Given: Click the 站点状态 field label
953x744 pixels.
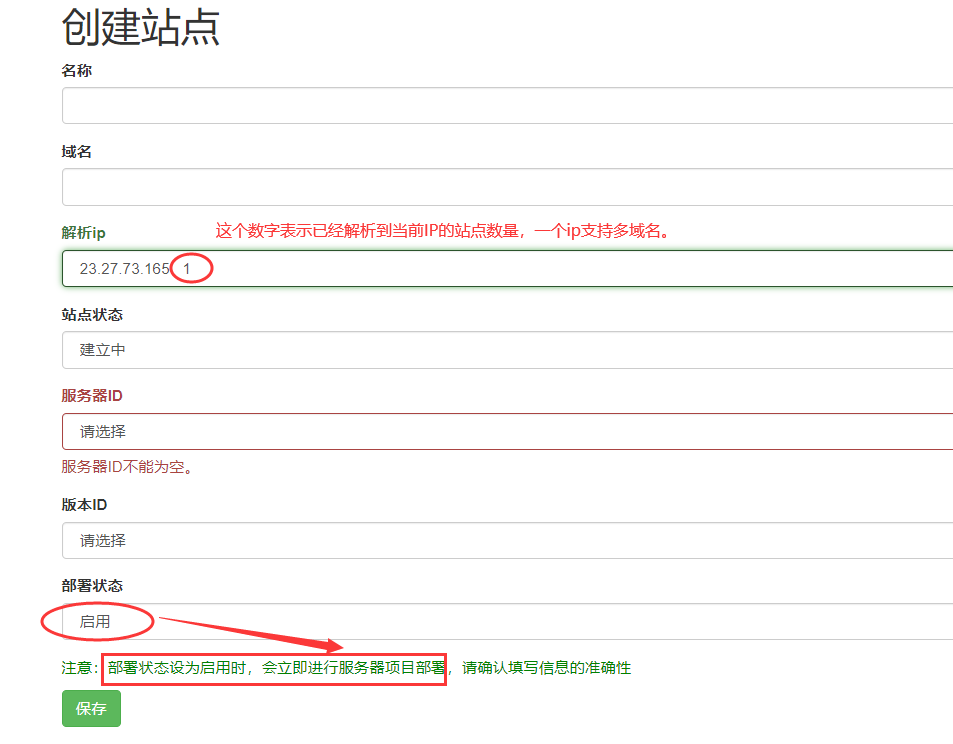Looking at the screenshot, I should pyautogui.click(x=92, y=315).
